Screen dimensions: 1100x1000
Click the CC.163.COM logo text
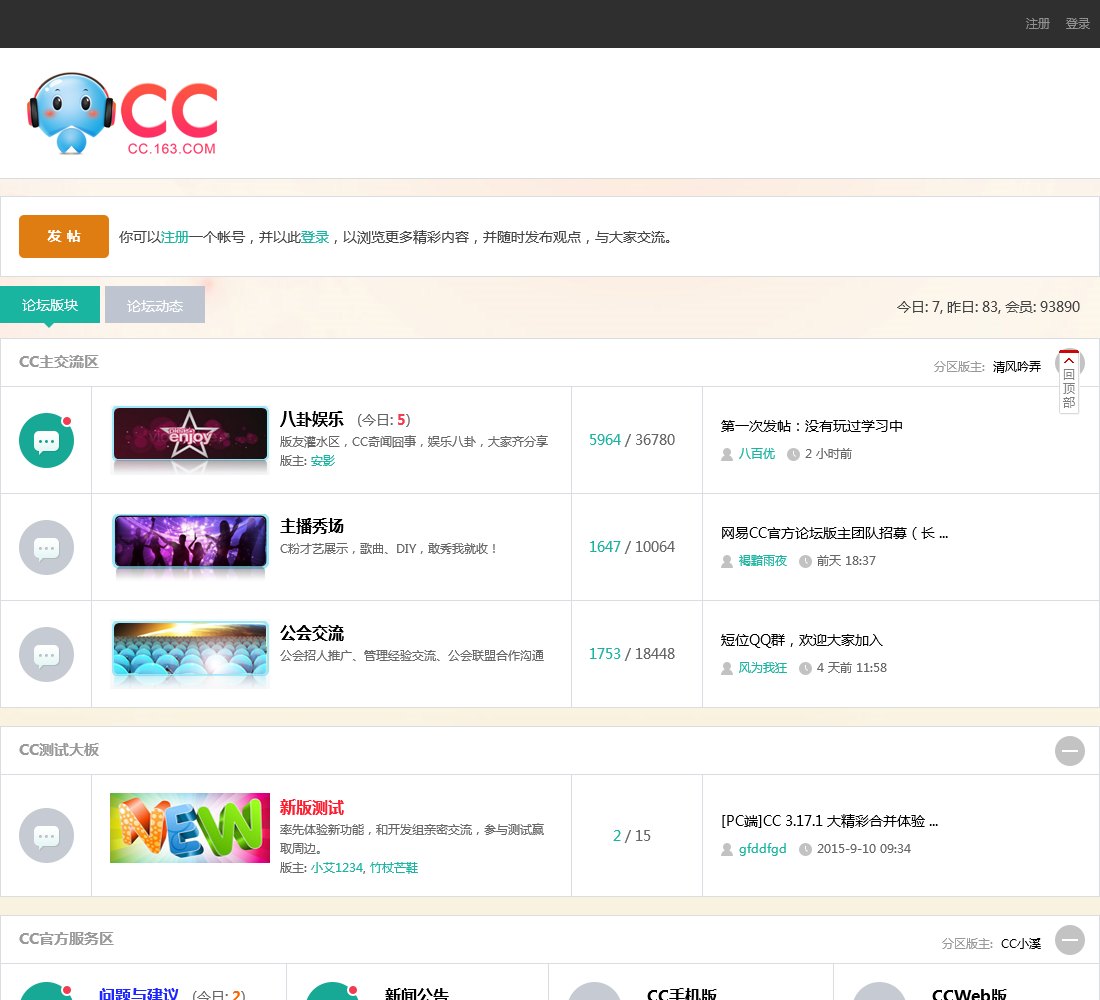coord(171,149)
